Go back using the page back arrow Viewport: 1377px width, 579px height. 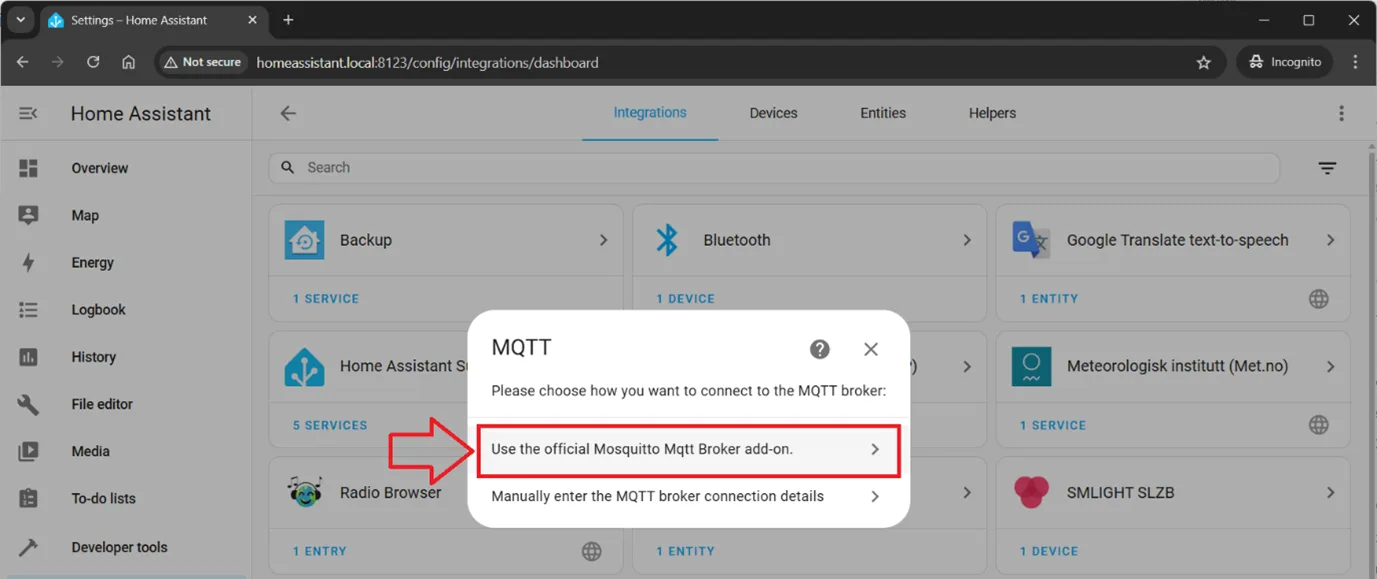tap(288, 114)
